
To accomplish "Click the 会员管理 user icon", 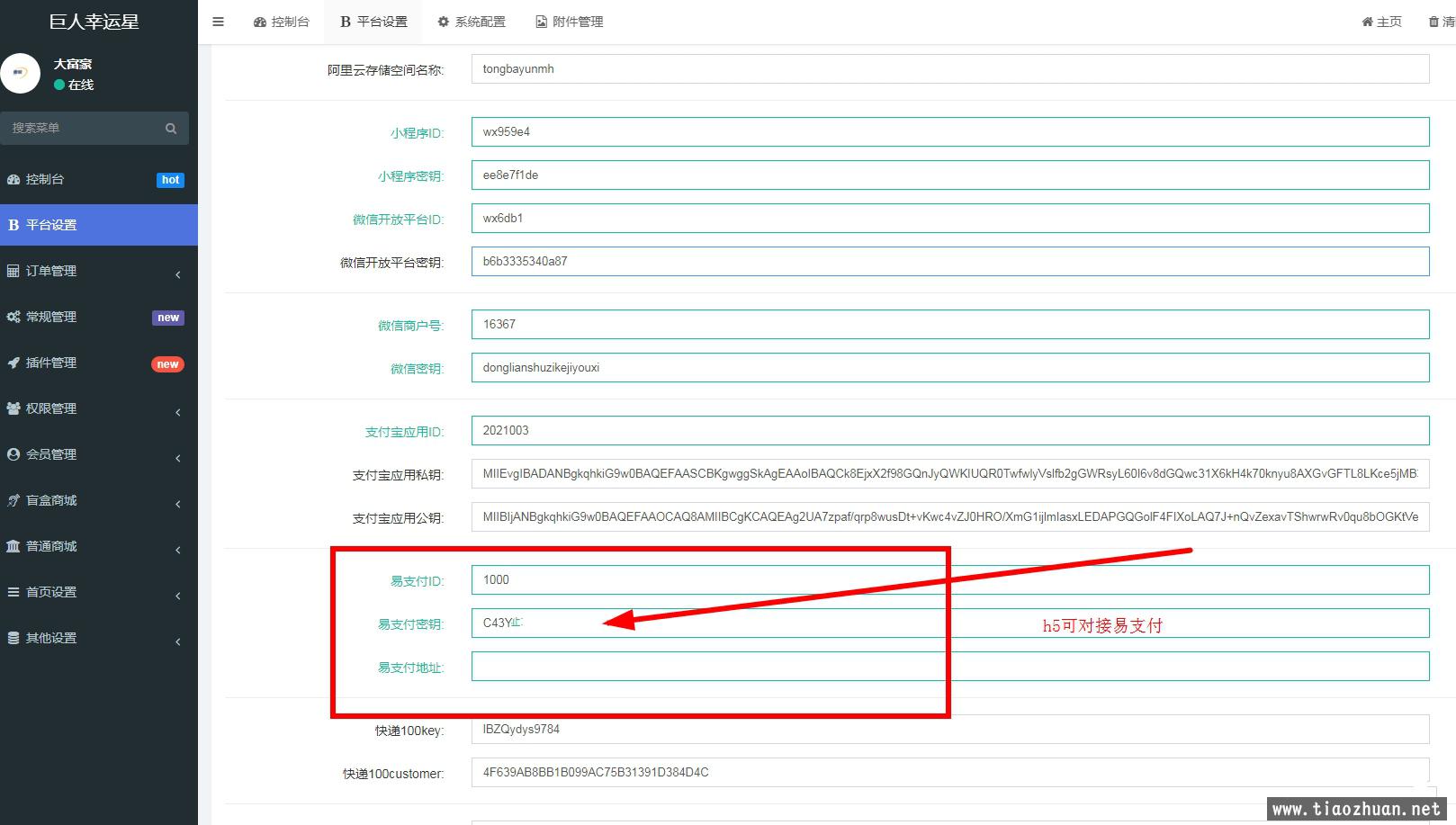I will pyautogui.click(x=13, y=454).
